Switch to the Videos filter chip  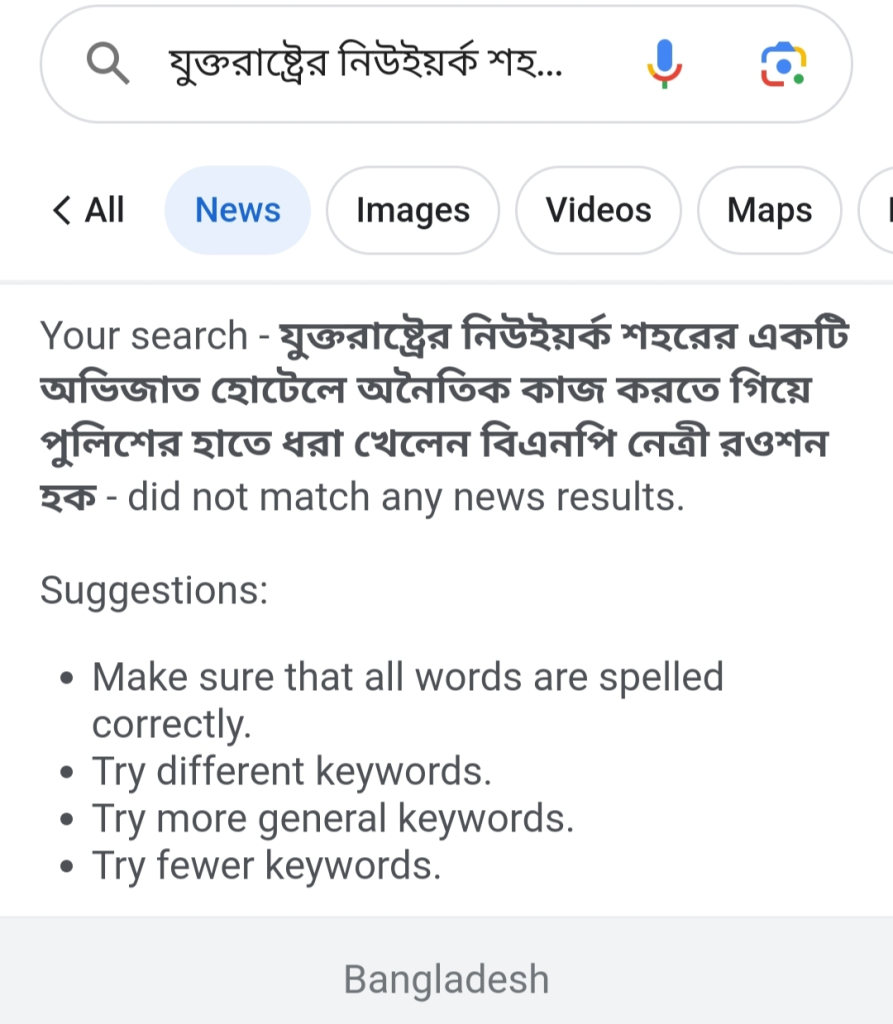click(x=598, y=210)
